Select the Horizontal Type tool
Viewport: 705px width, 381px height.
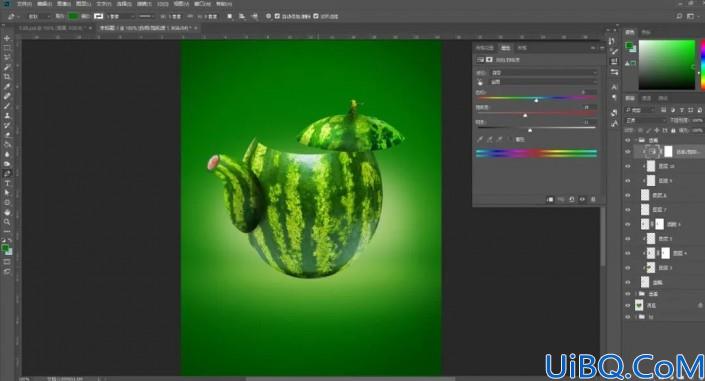click(7, 183)
